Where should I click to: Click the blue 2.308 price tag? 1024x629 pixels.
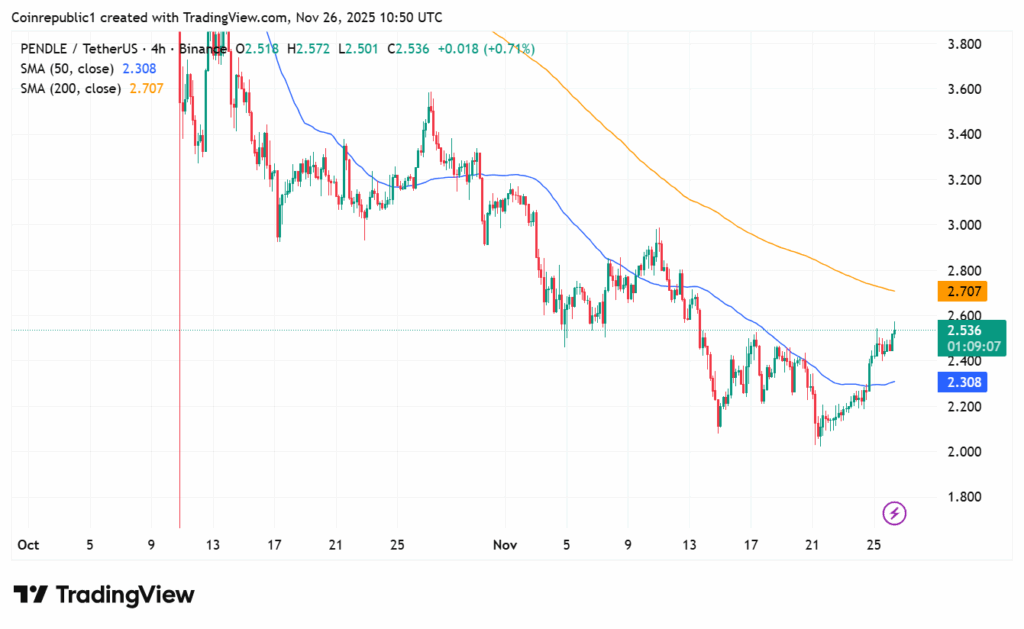point(961,382)
